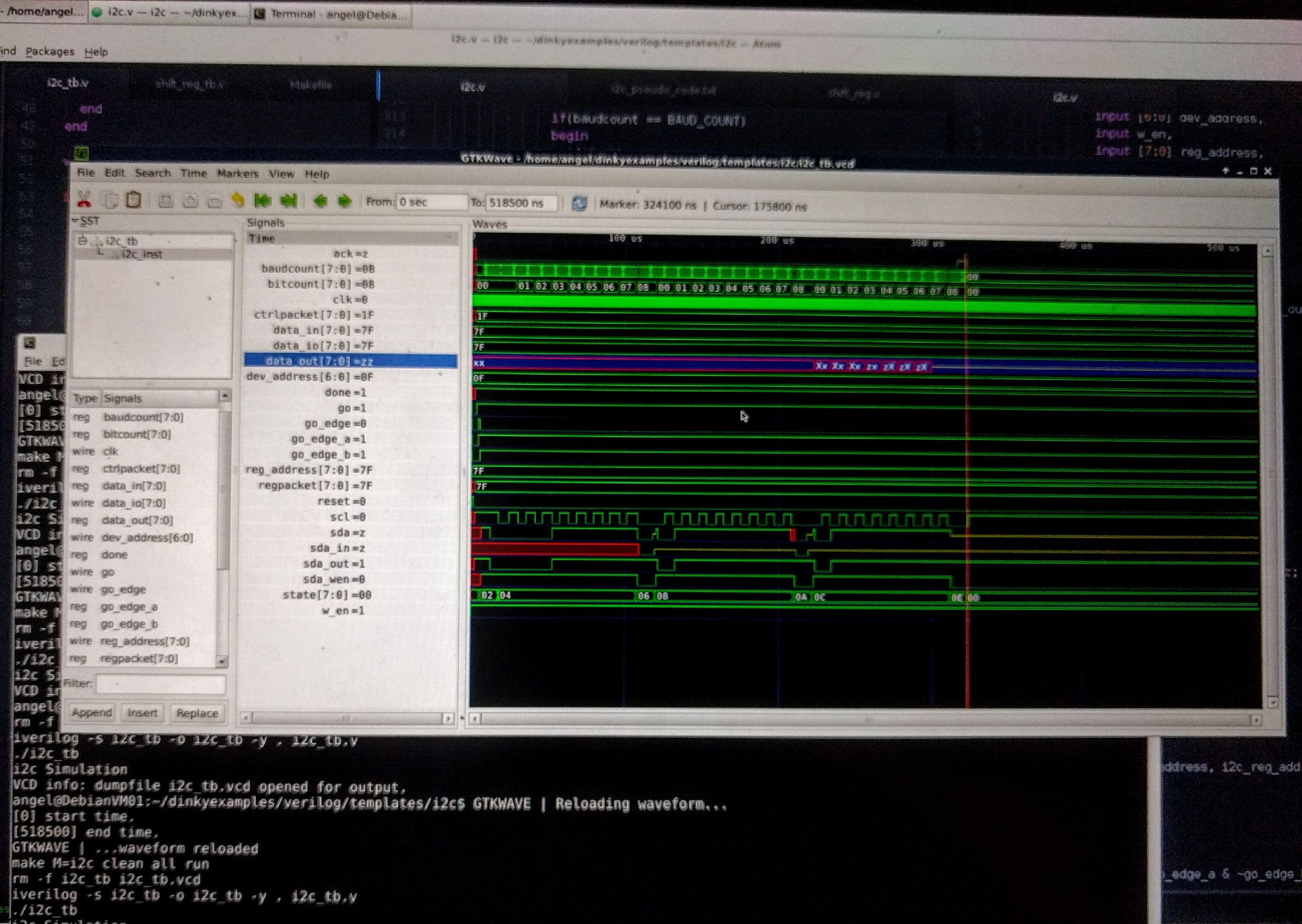The width and height of the screenshot is (1302, 924).
Task: Switch to the Terminal taskbar window
Action: (x=332, y=14)
